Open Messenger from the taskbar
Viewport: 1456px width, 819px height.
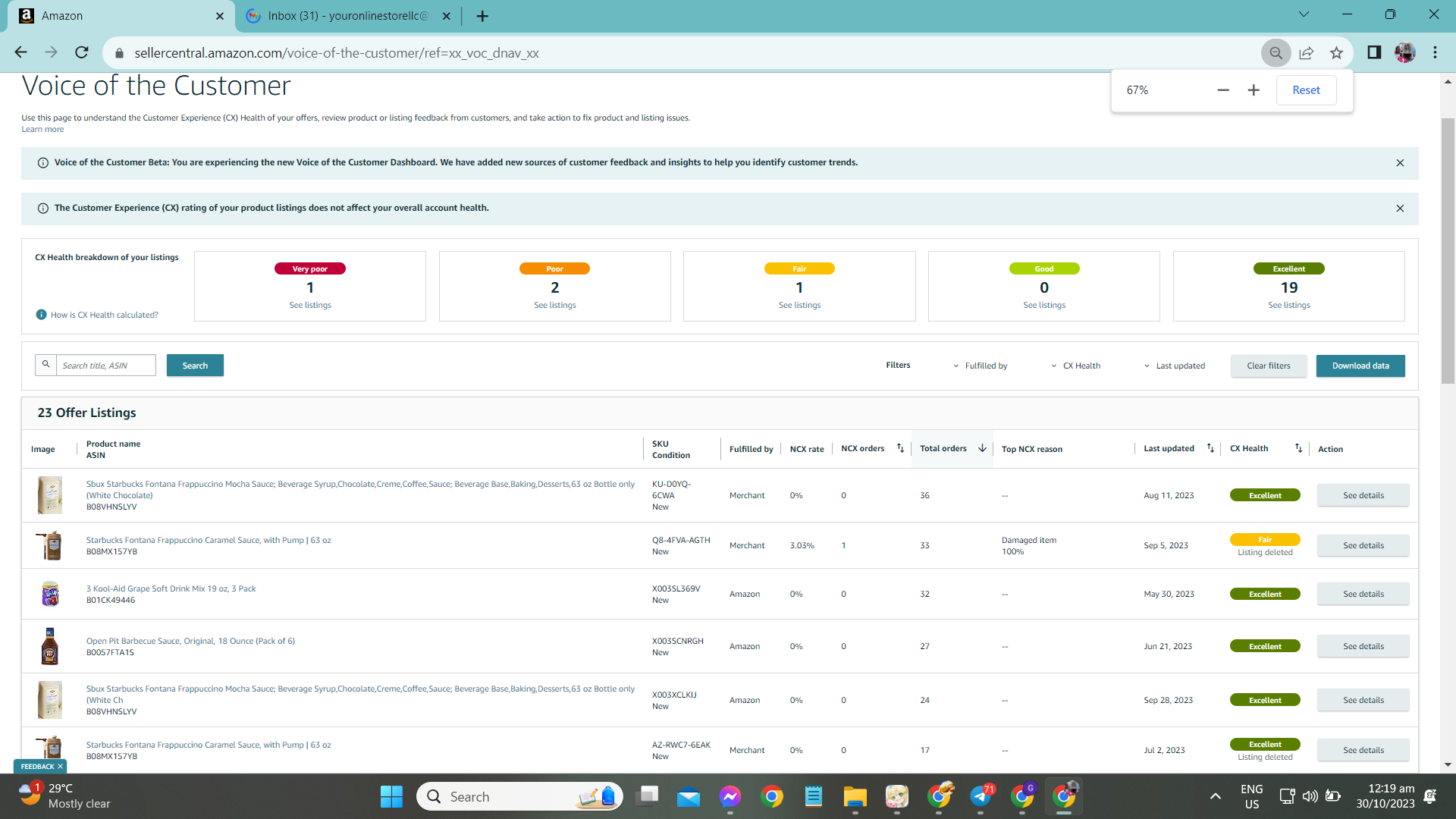click(x=730, y=796)
